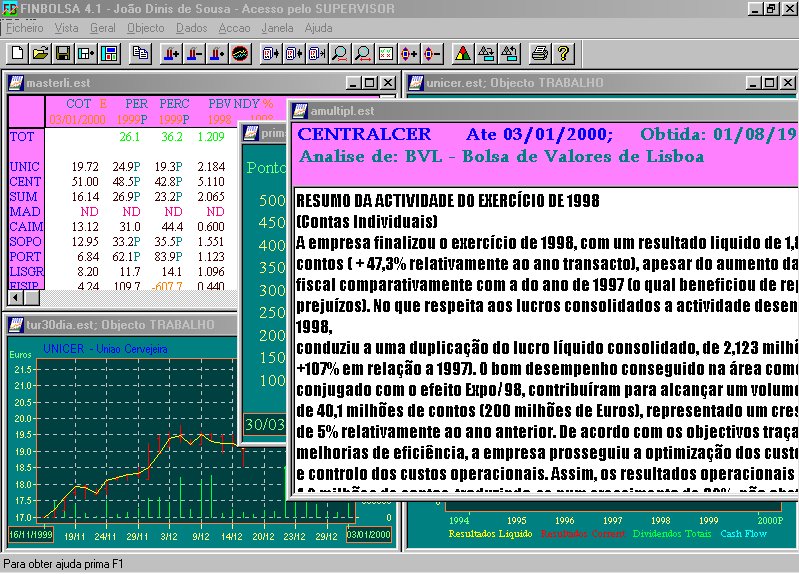The width and height of the screenshot is (799, 574).
Task: Select the CAIM row label in masterli.est
Action: pos(26,227)
